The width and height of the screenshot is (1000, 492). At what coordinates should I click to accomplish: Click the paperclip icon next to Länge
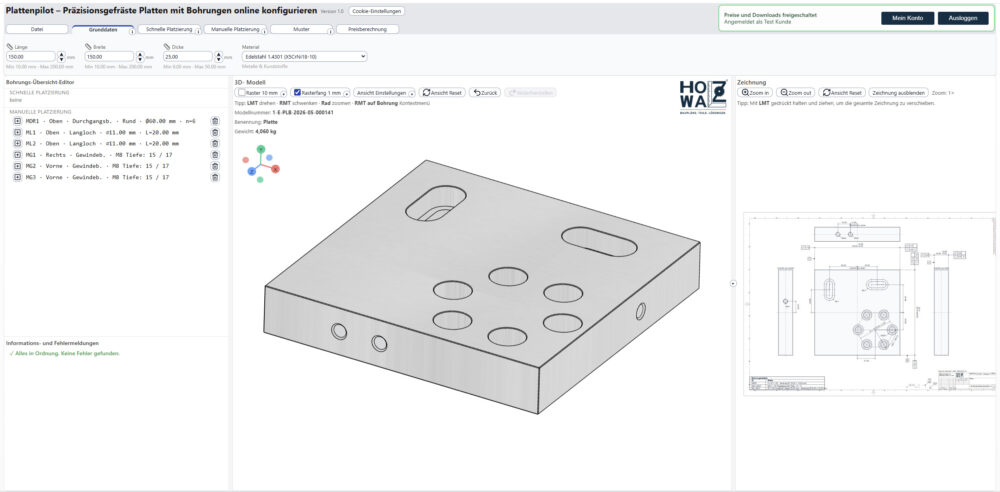[x=10, y=47]
